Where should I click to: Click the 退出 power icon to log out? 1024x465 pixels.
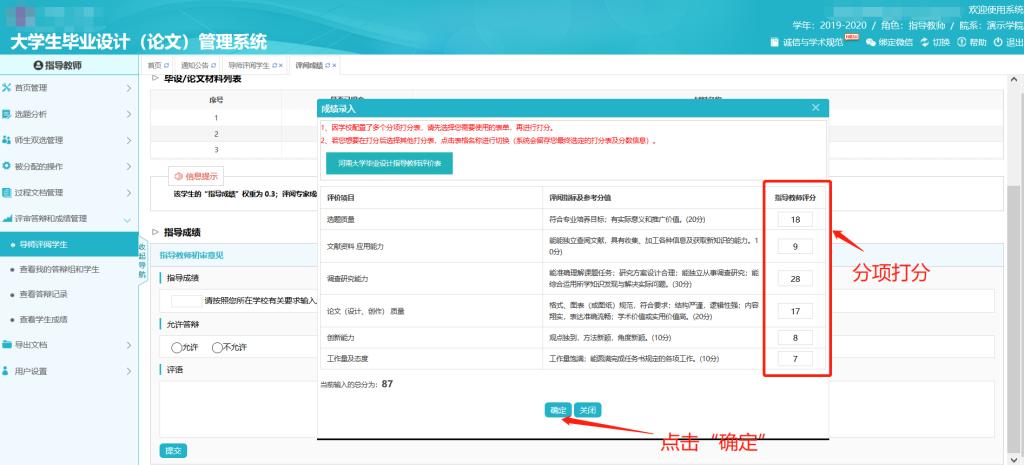(x=997, y=42)
